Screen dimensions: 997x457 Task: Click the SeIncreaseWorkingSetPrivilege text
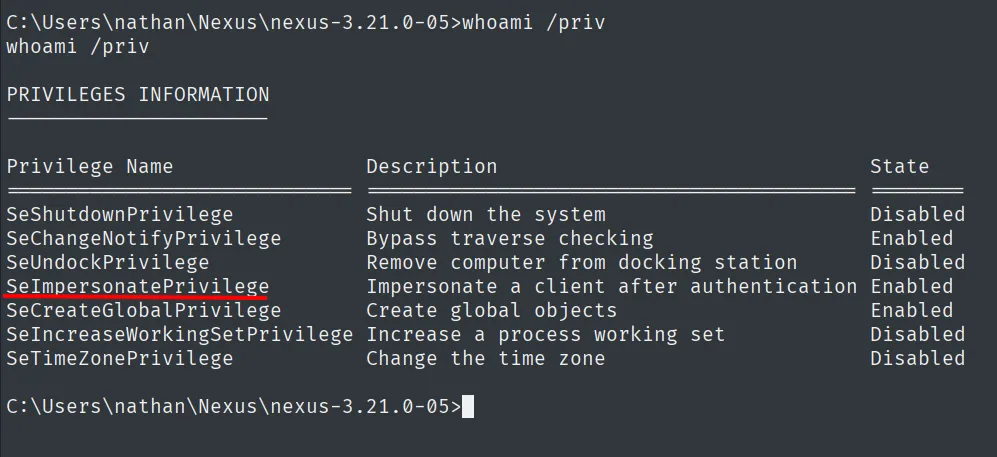tap(179, 335)
